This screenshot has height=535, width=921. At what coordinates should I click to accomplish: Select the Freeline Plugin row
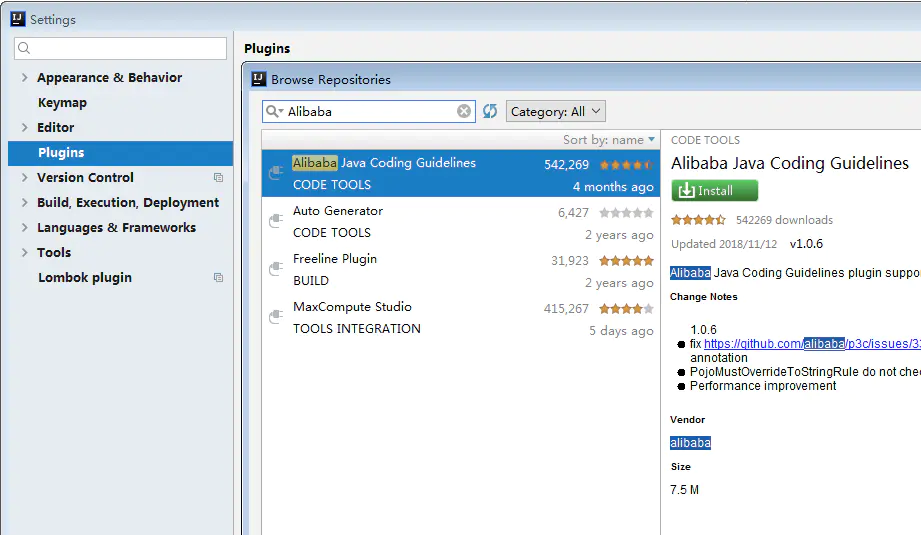(x=461, y=270)
